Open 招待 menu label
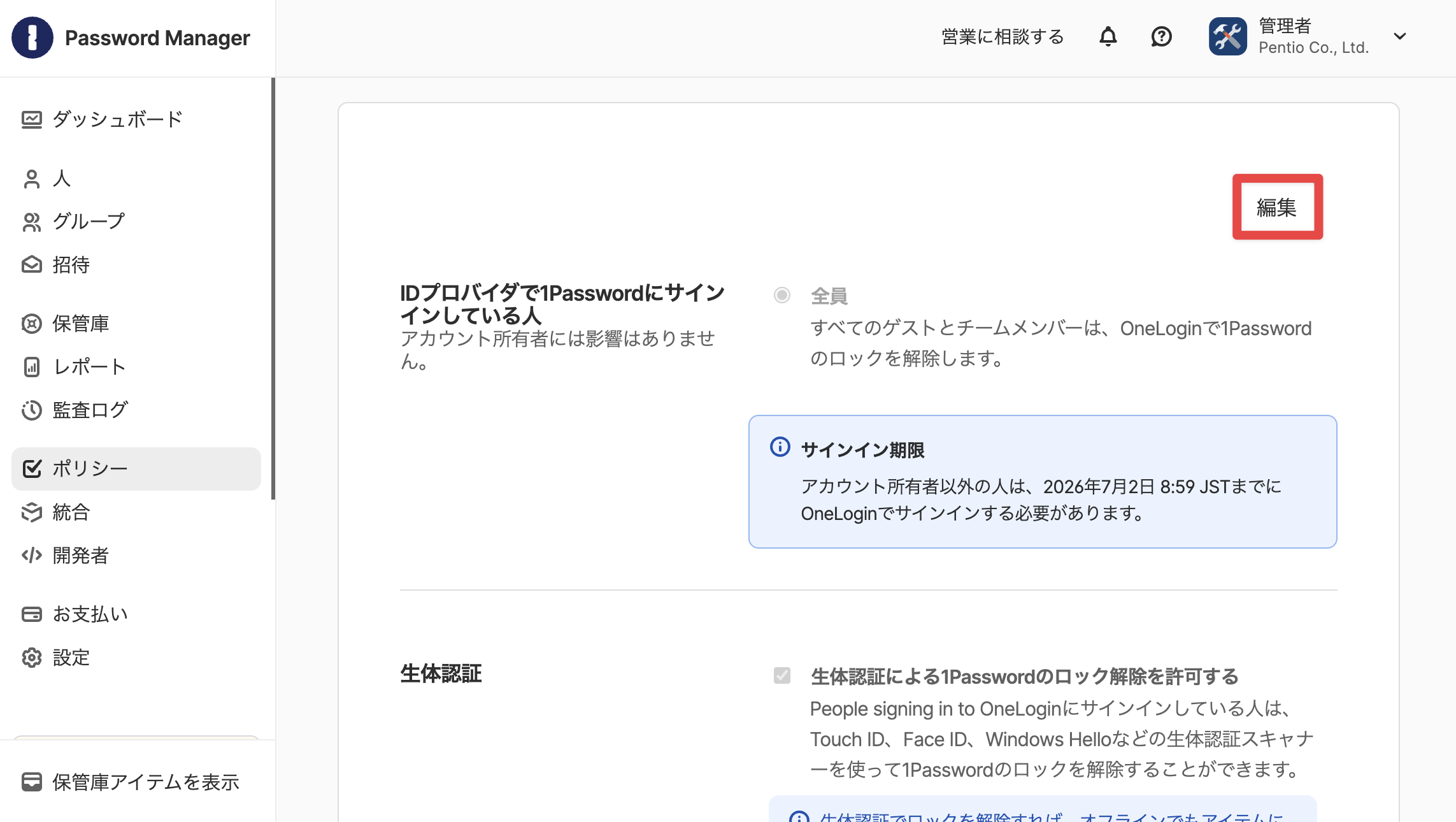 (x=71, y=265)
